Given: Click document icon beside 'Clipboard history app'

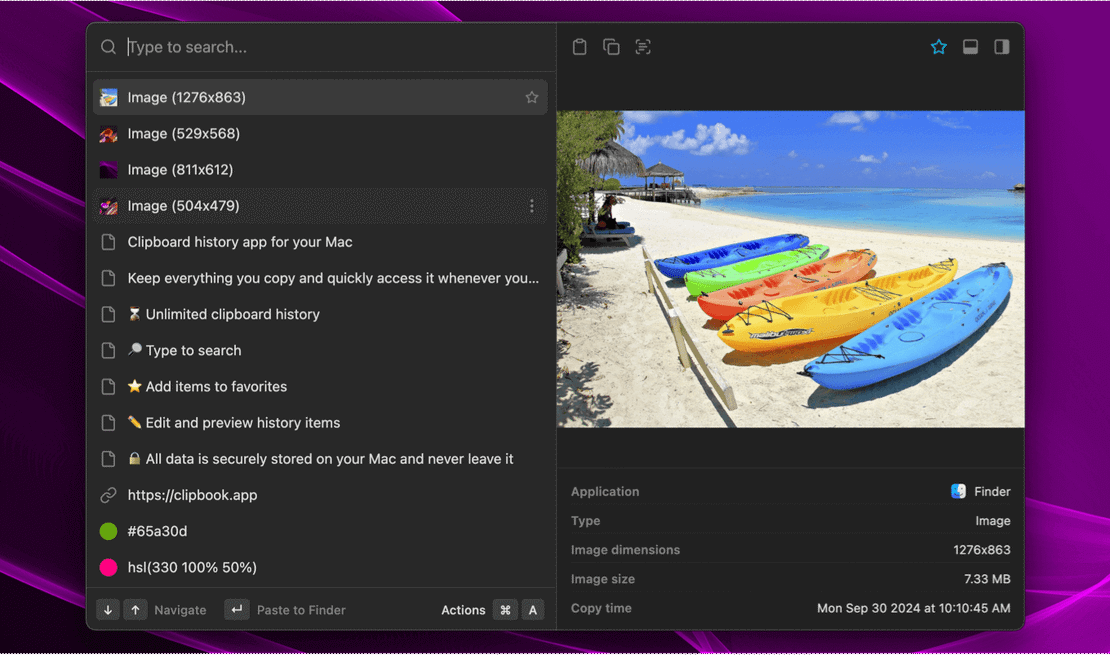Looking at the screenshot, I should (108, 242).
